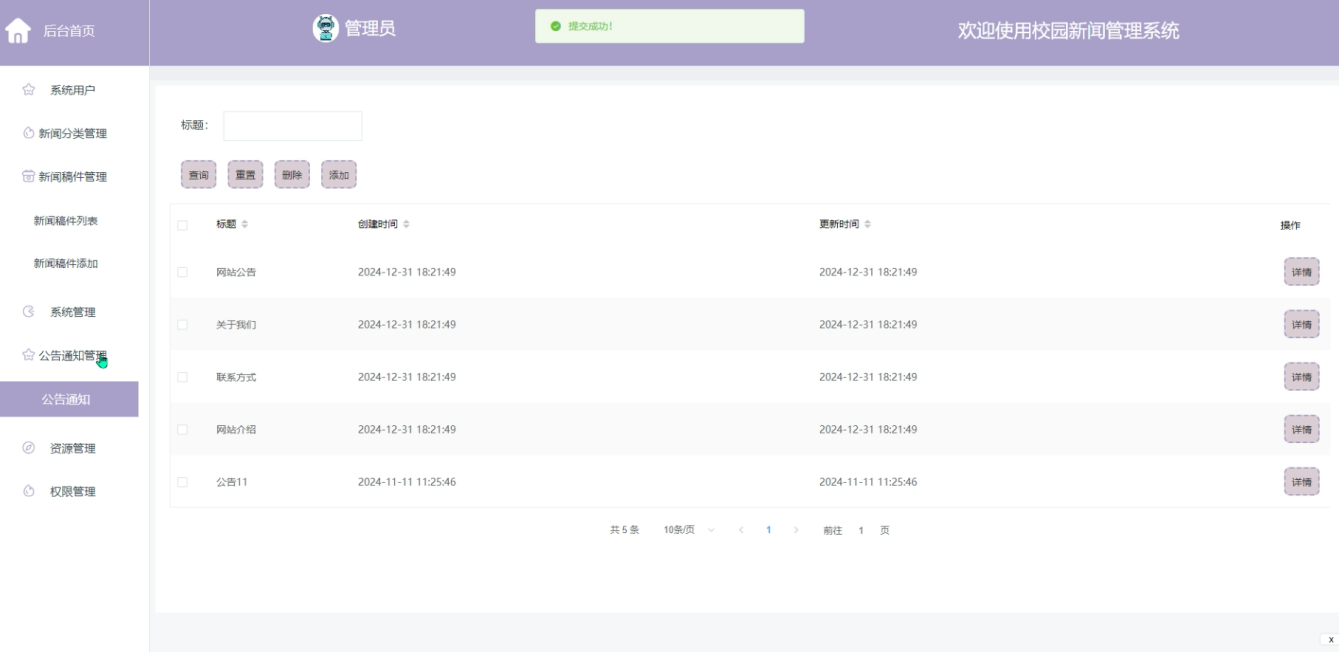Click the compass icon beside 资源管理
This screenshot has height=652, width=1339.
[28, 448]
